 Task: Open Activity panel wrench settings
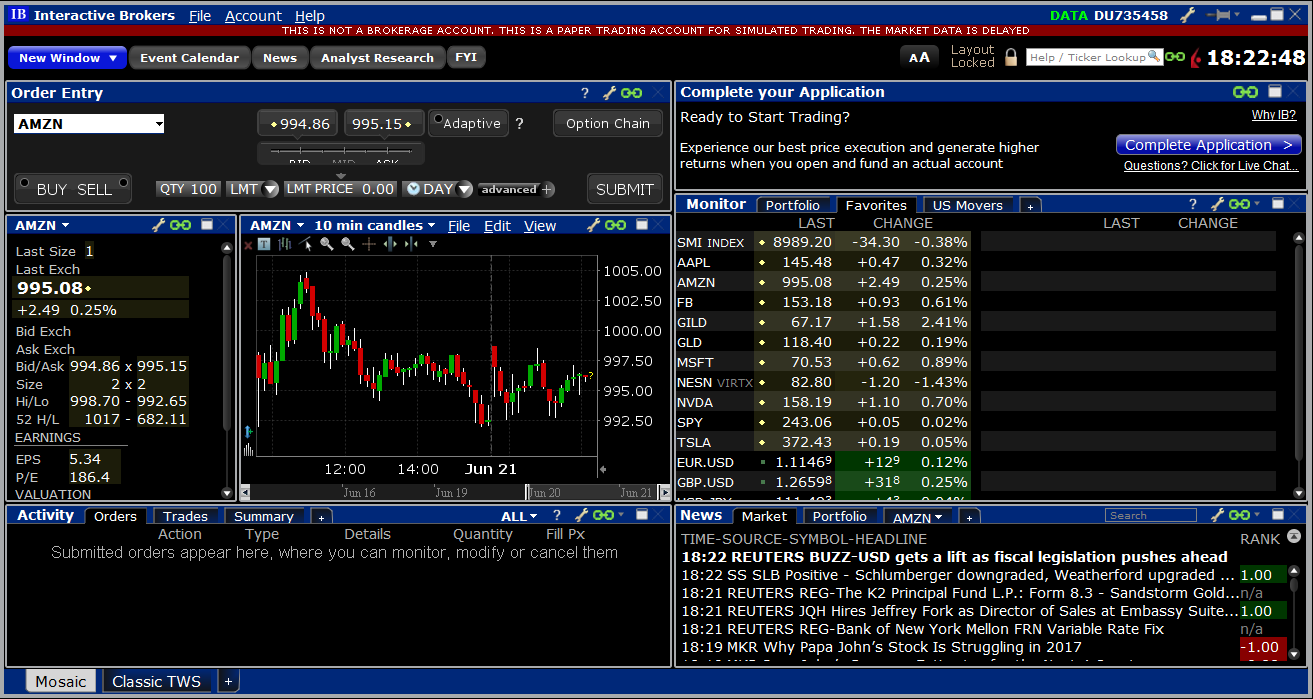pos(582,515)
